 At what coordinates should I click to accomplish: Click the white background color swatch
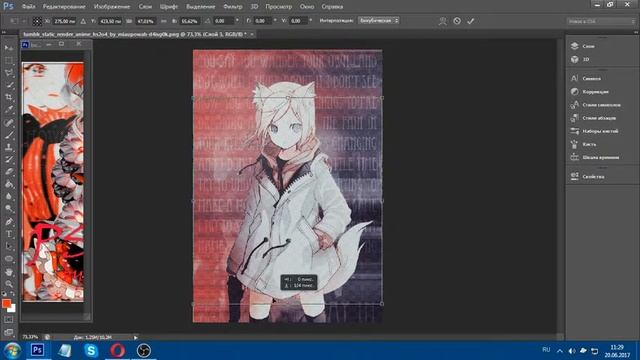point(13,309)
